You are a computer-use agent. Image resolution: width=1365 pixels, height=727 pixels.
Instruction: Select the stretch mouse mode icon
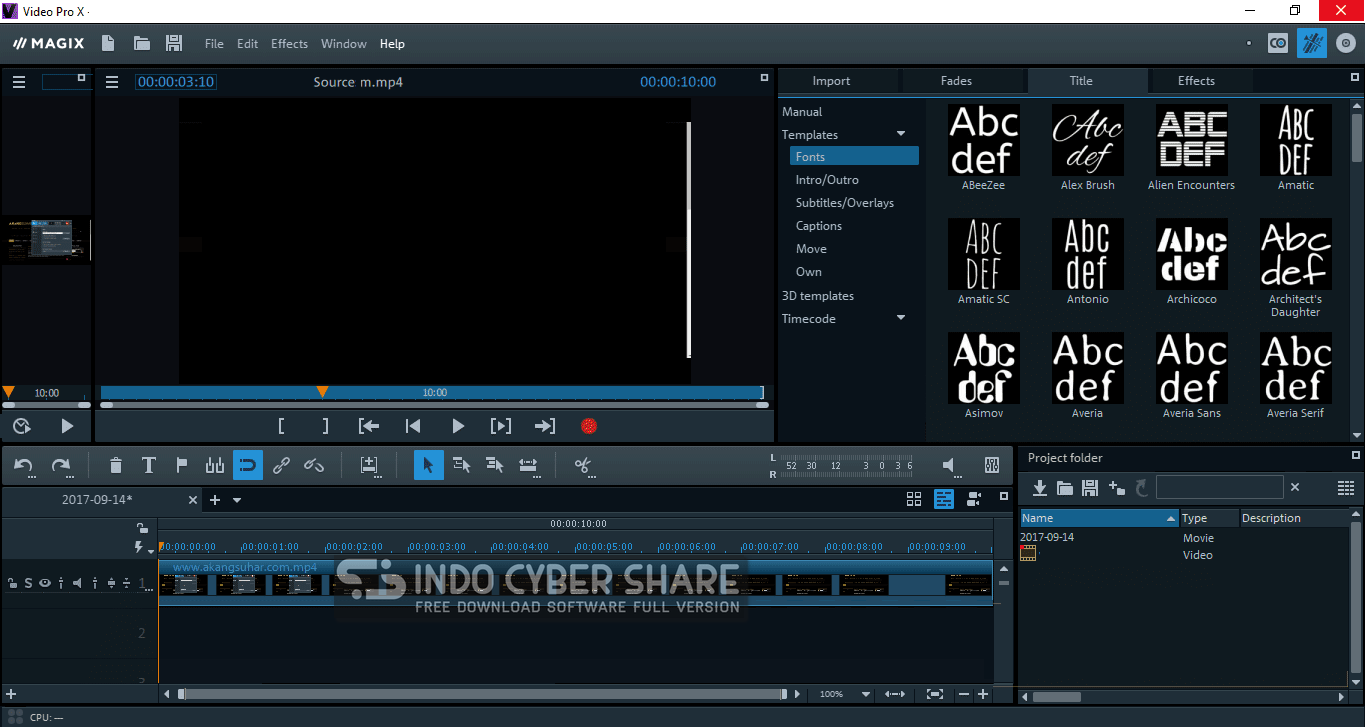tap(528, 465)
